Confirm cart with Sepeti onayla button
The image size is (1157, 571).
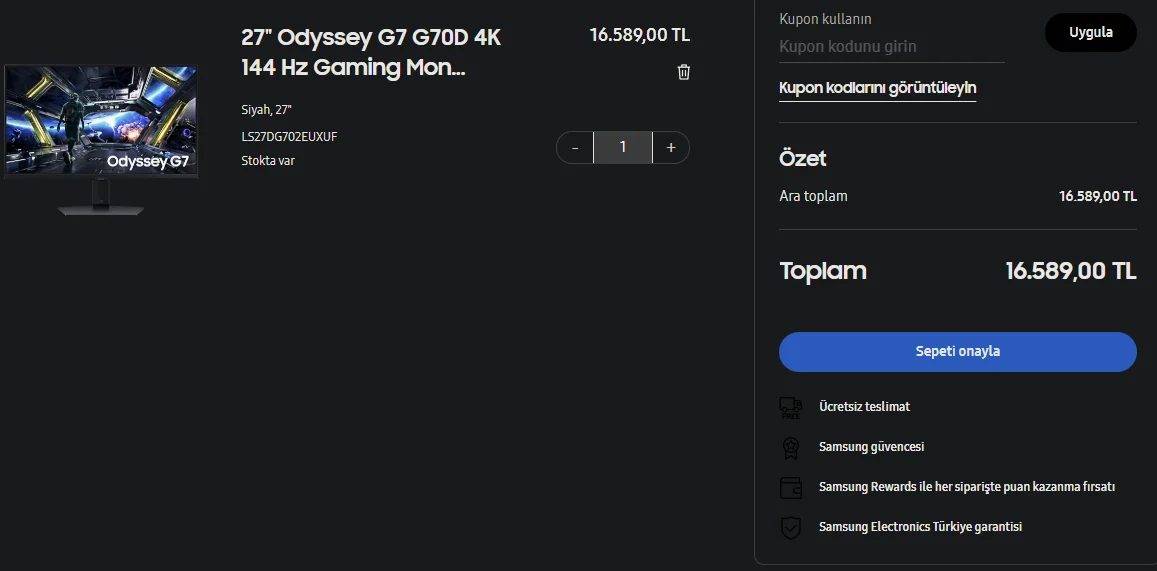coord(958,351)
